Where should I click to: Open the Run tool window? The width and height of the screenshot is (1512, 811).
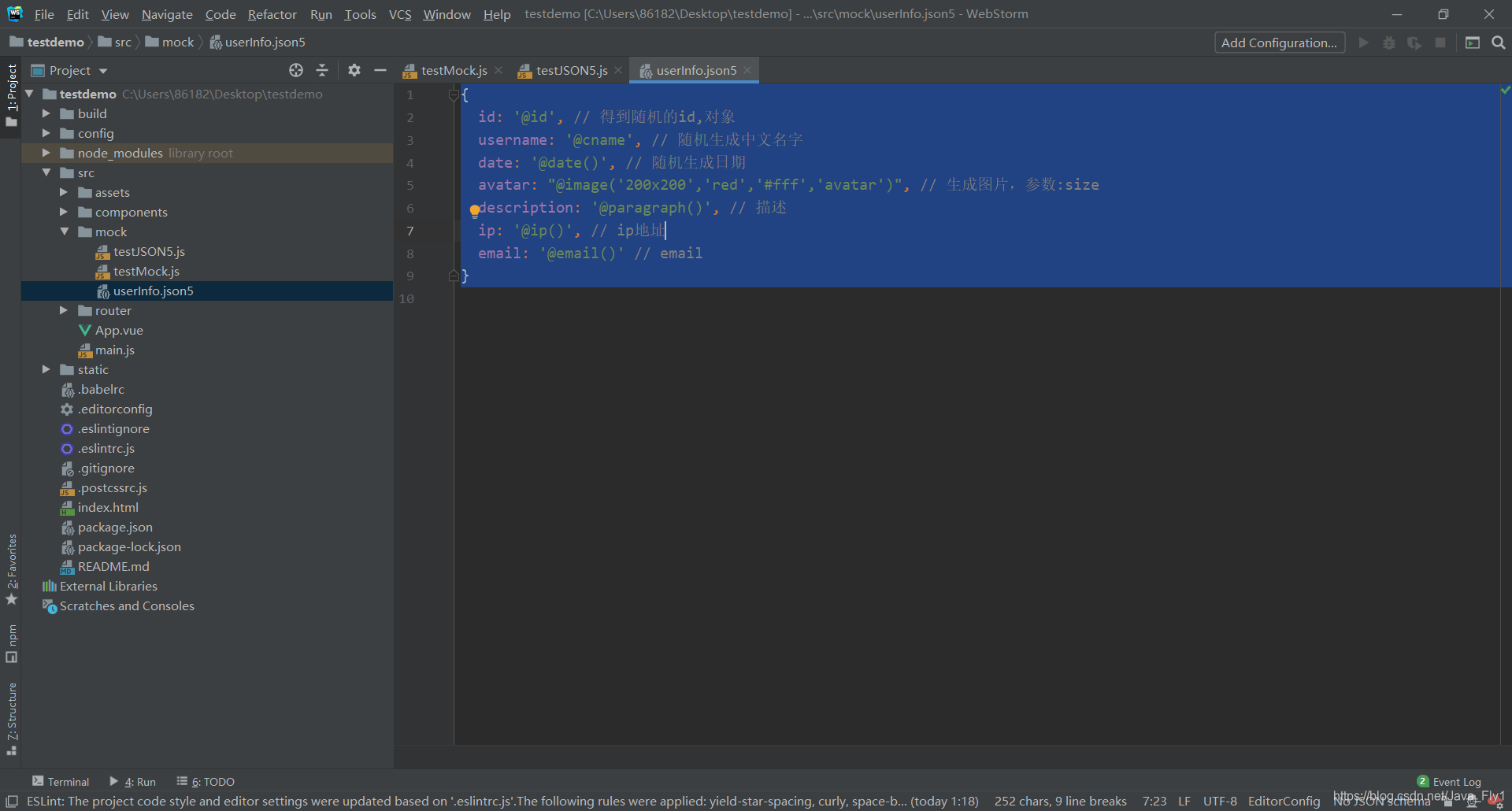(132, 781)
